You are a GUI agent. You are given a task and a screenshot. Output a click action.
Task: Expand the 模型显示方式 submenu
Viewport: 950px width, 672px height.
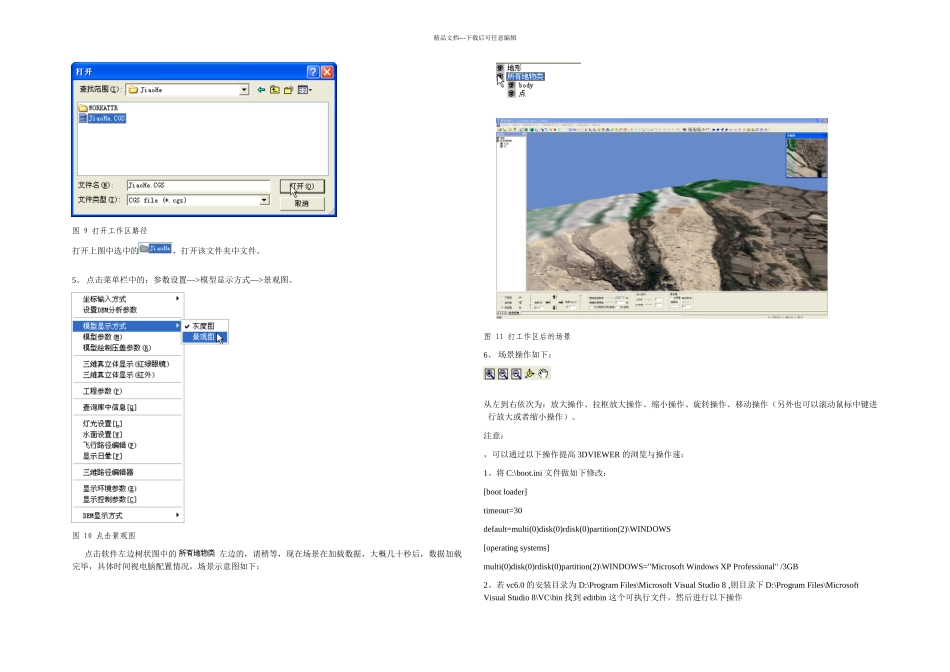tap(127, 326)
